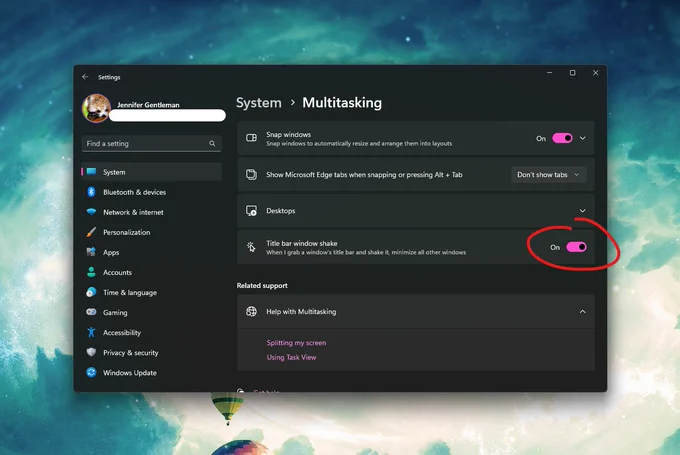Select System in the sidebar
Screen dimensions: 680x455
coord(151,172)
